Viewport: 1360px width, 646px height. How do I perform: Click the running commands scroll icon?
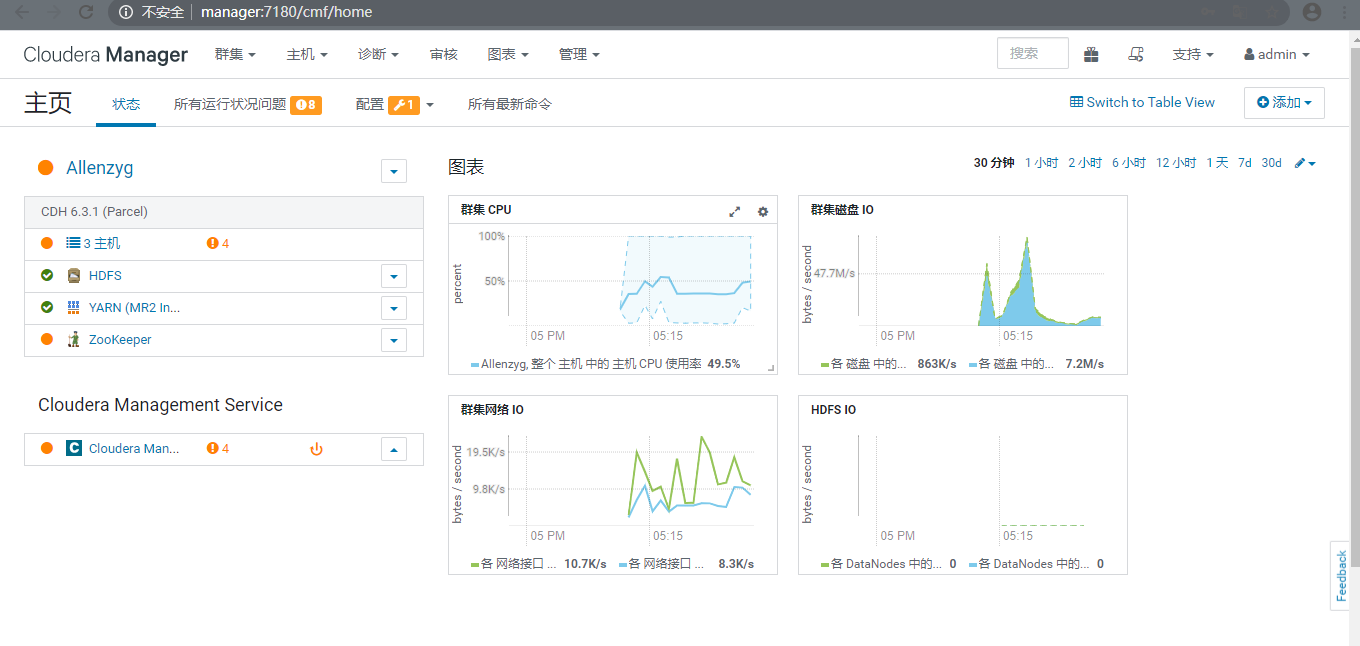click(x=1136, y=54)
